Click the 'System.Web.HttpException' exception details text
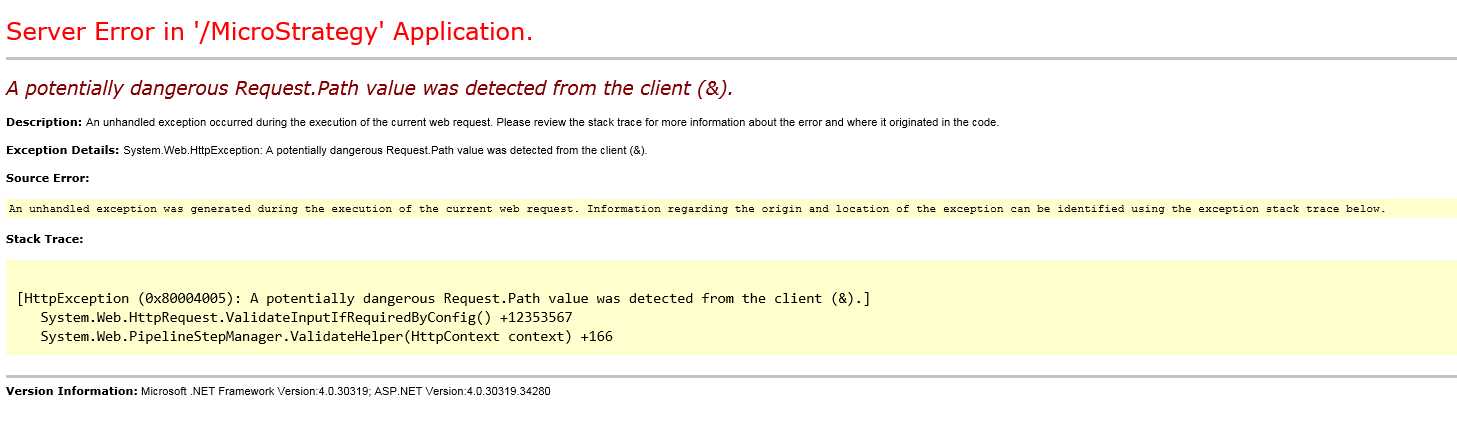The width and height of the screenshot is (1457, 427). (x=385, y=151)
